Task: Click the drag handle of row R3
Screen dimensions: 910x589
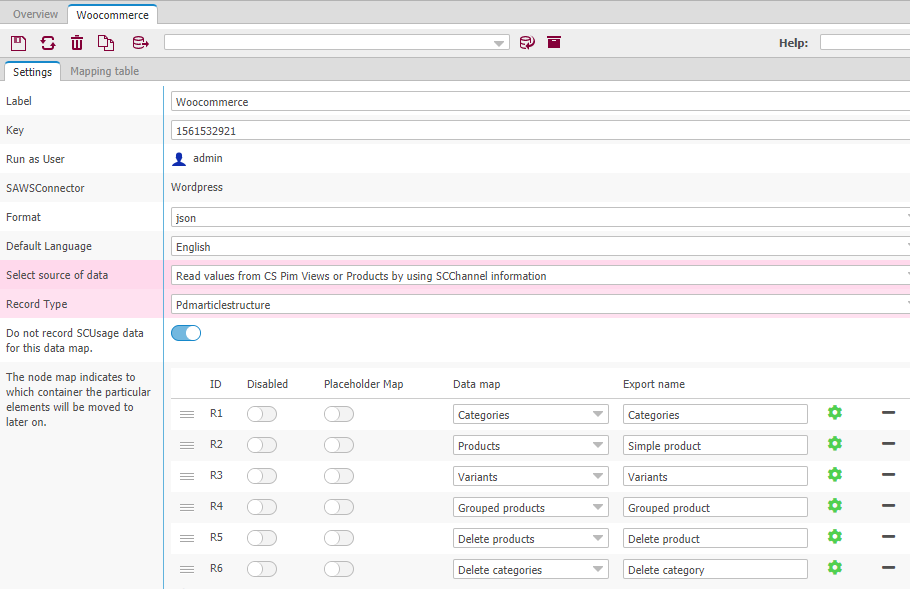Action: click(x=187, y=476)
